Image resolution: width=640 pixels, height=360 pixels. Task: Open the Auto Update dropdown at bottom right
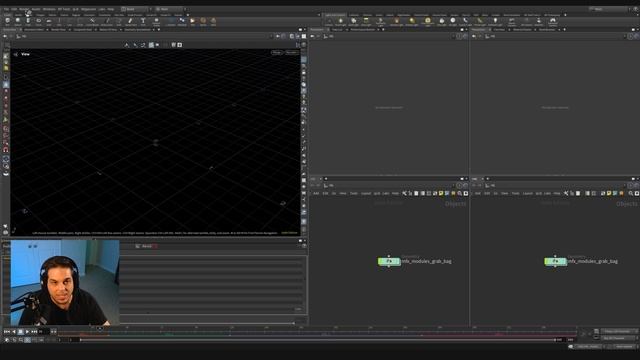coord(624,347)
